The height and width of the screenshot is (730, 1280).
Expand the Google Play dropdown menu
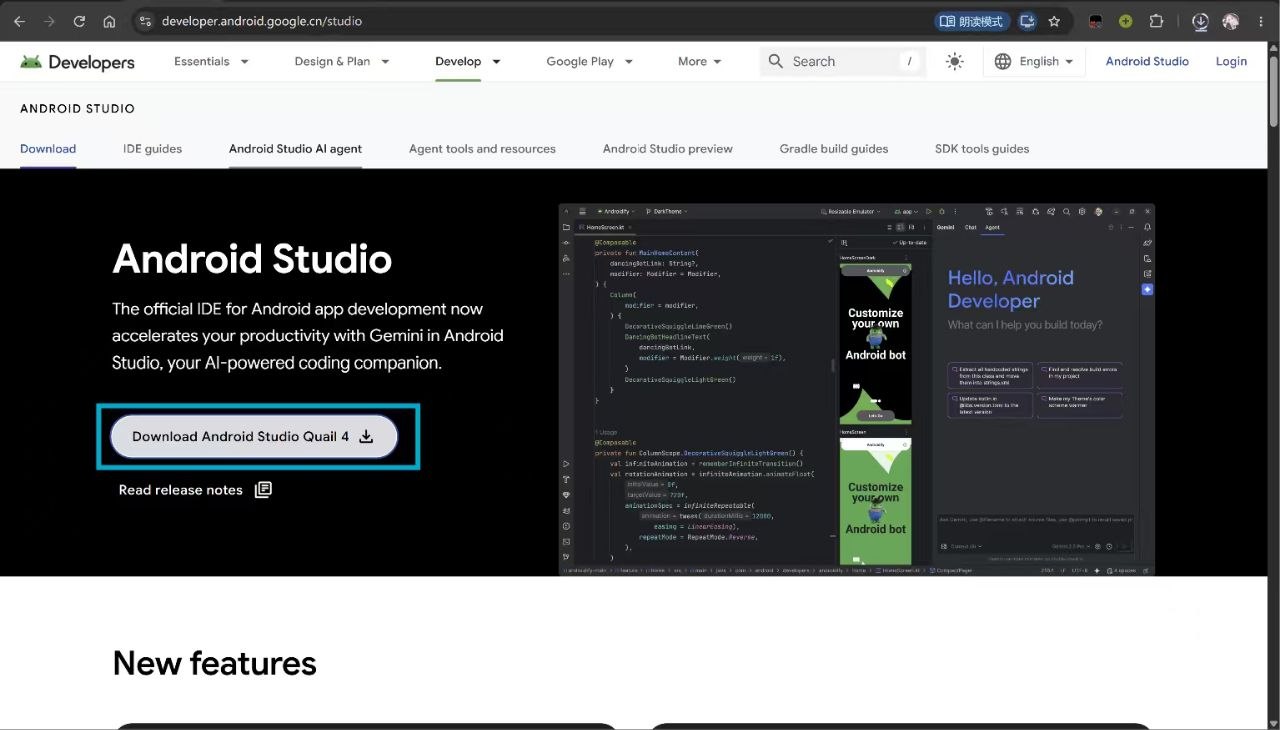pyautogui.click(x=589, y=62)
